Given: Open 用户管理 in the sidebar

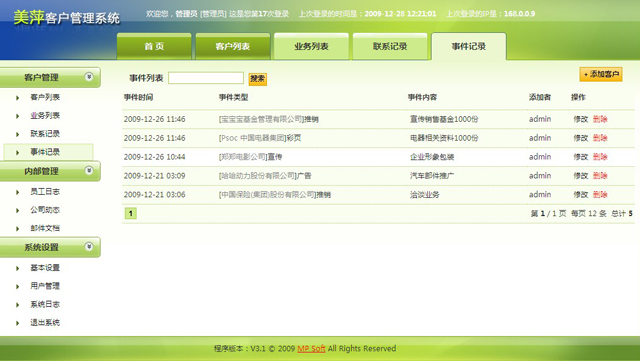Looking at the screenshot, I should point(45,286).
